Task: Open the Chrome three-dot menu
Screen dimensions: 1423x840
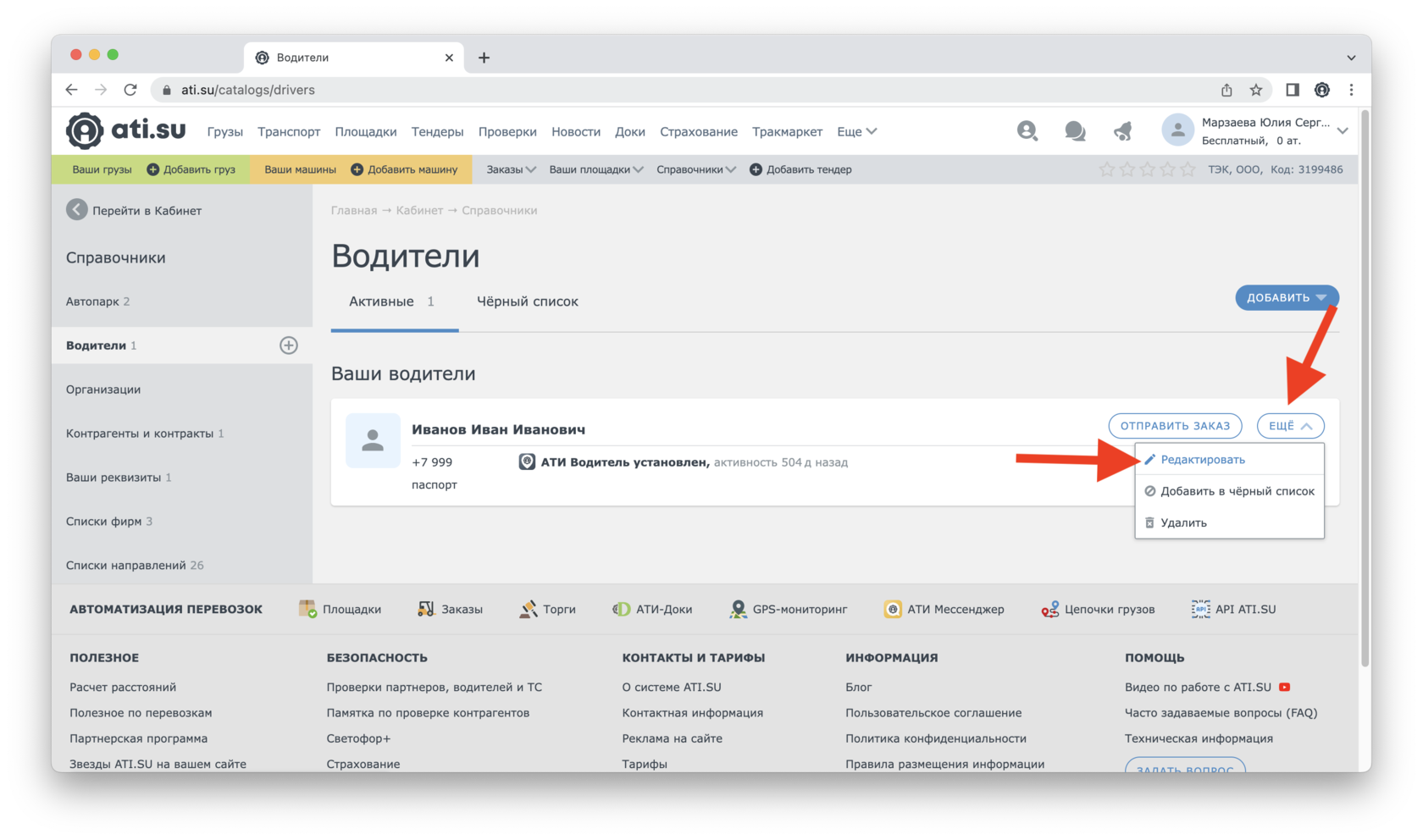Action: 1351,90
